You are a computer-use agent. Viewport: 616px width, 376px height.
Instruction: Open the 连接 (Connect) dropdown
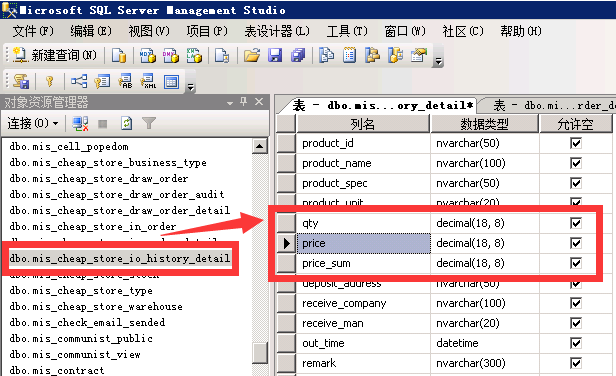pyautogui.click(x=33, y=123)
